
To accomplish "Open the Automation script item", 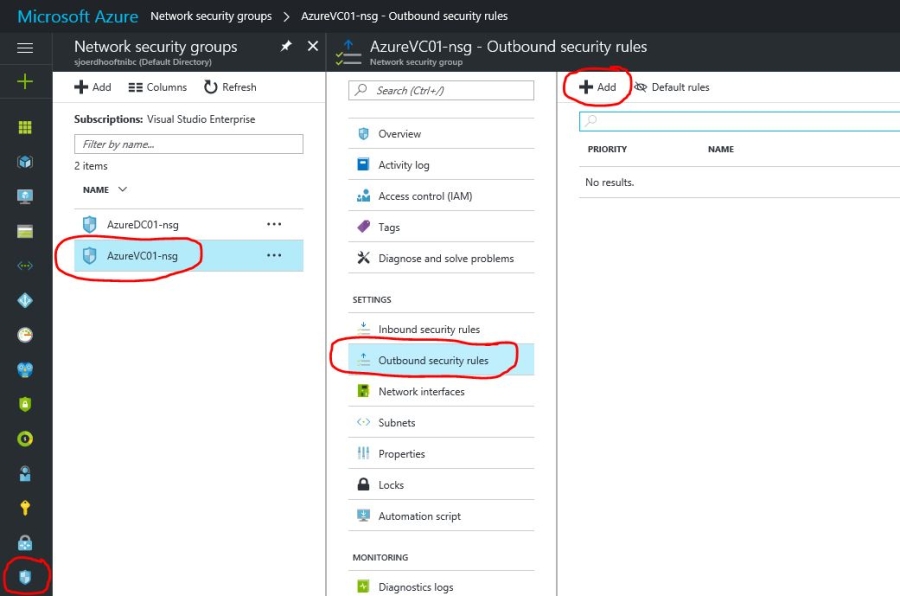I will [441, 516].
